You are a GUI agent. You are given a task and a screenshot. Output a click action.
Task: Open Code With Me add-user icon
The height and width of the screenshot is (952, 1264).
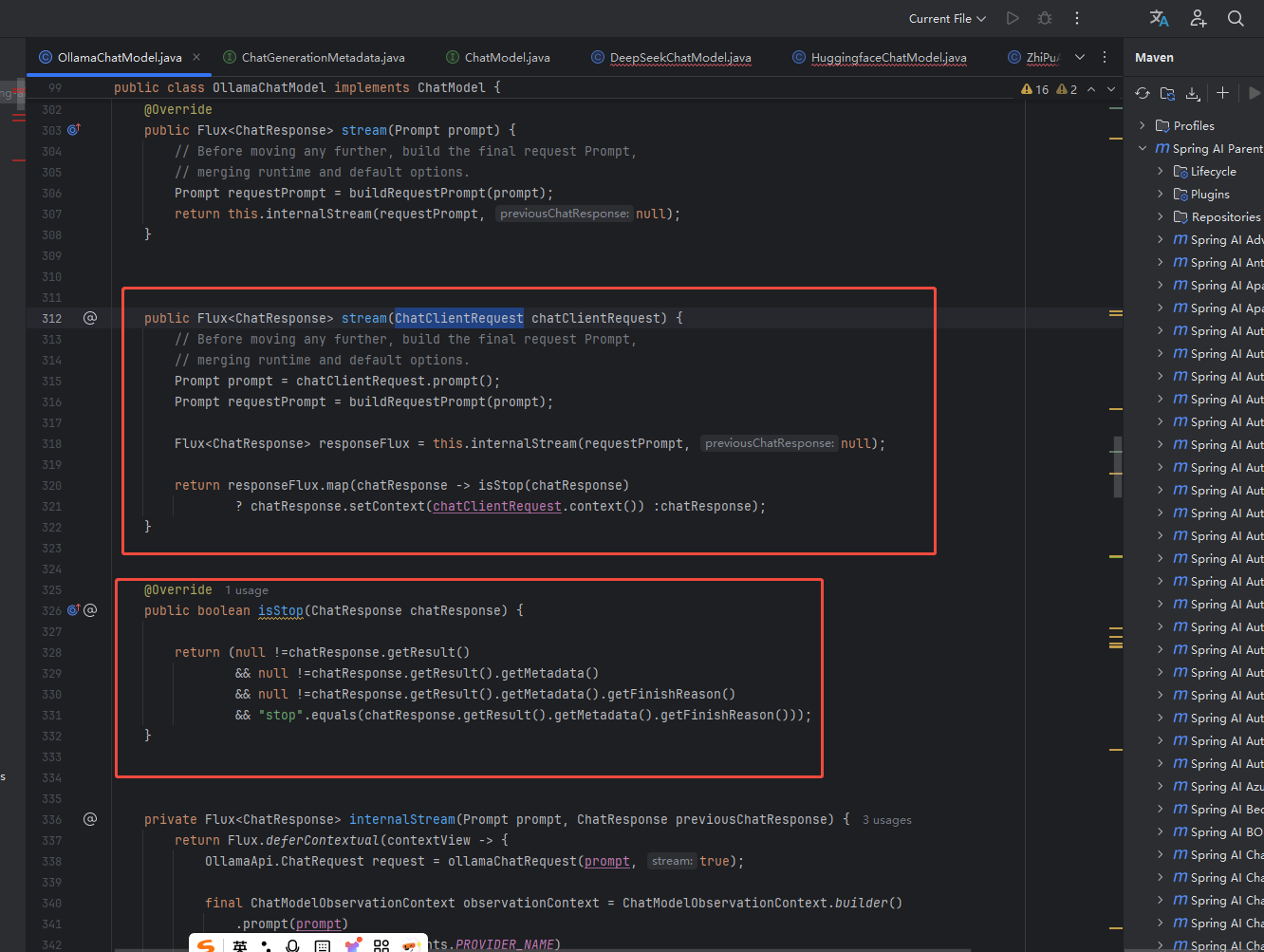[1199, 18]
